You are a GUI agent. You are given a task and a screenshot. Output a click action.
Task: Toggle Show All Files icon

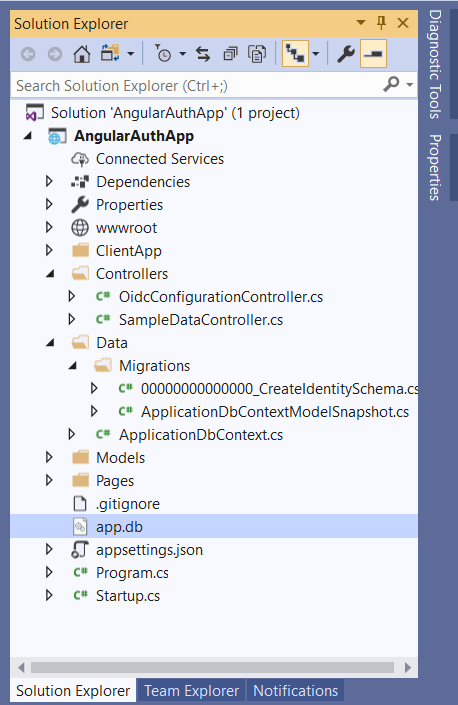click(257, 54)
